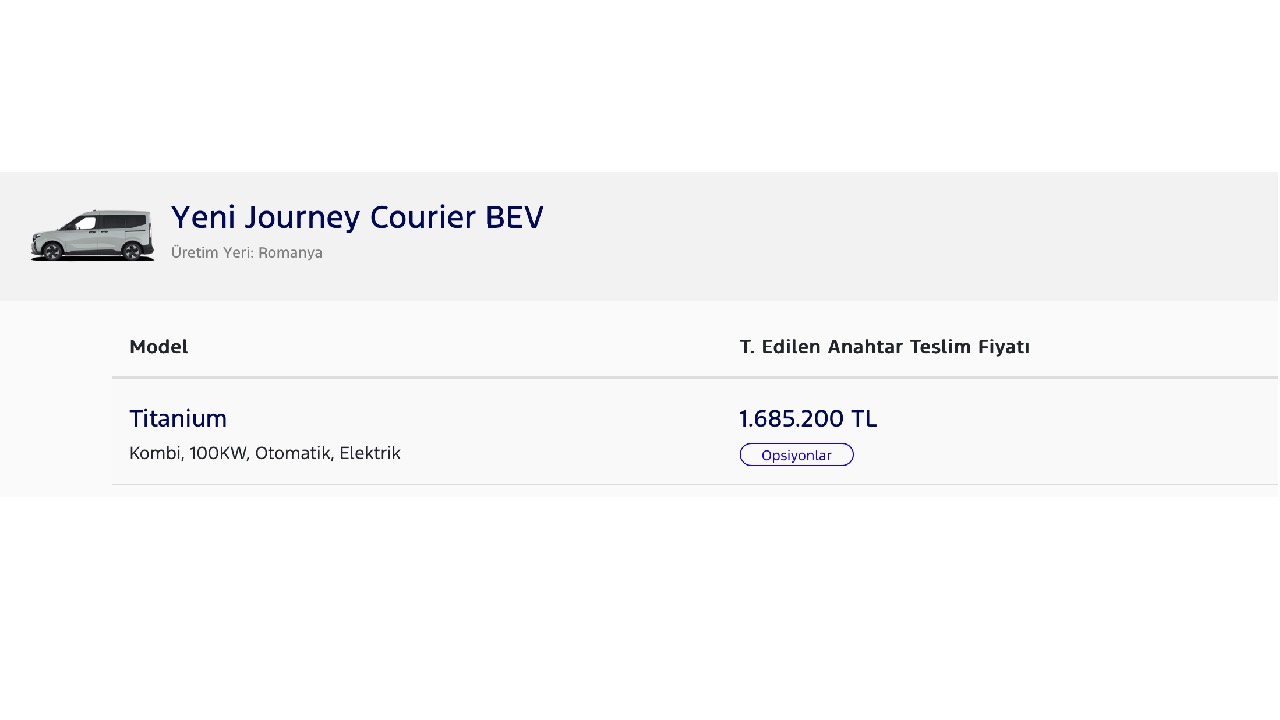This screenshot has height=720, width=1280.
Task: Click the Otomatik transmission spec text
Action: (294, 453)
